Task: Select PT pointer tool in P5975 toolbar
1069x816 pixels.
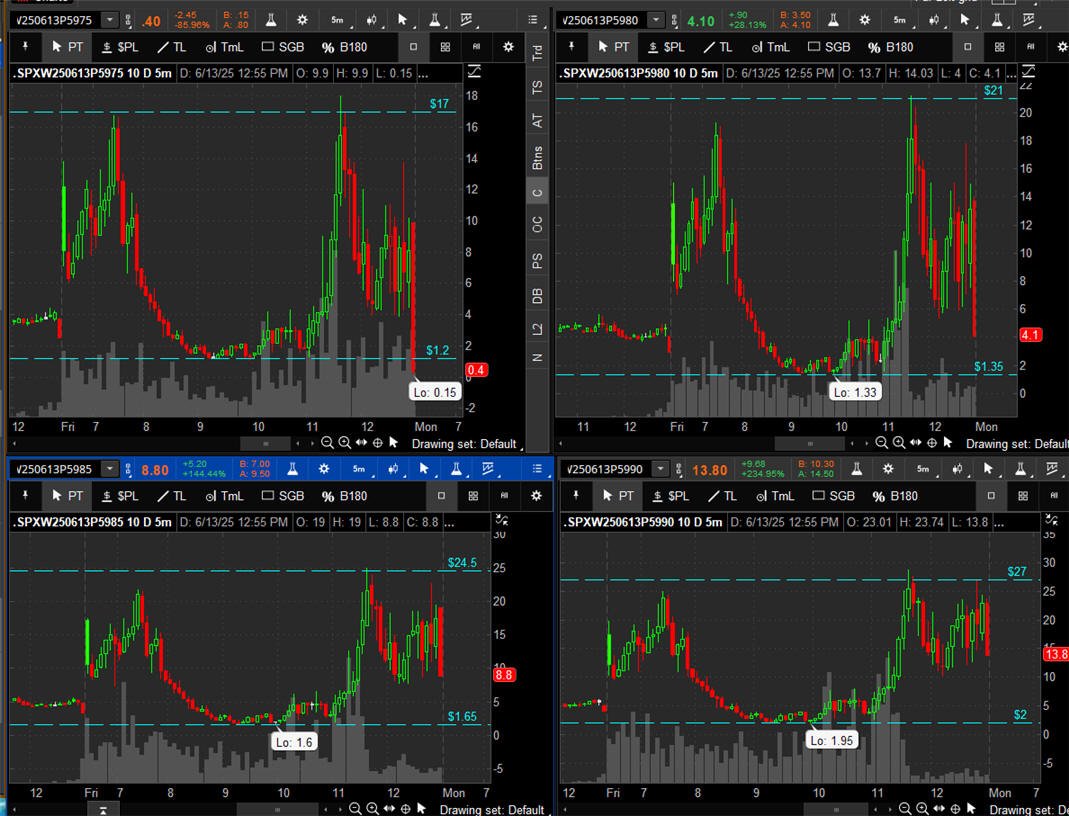Action: coord(67,47)
